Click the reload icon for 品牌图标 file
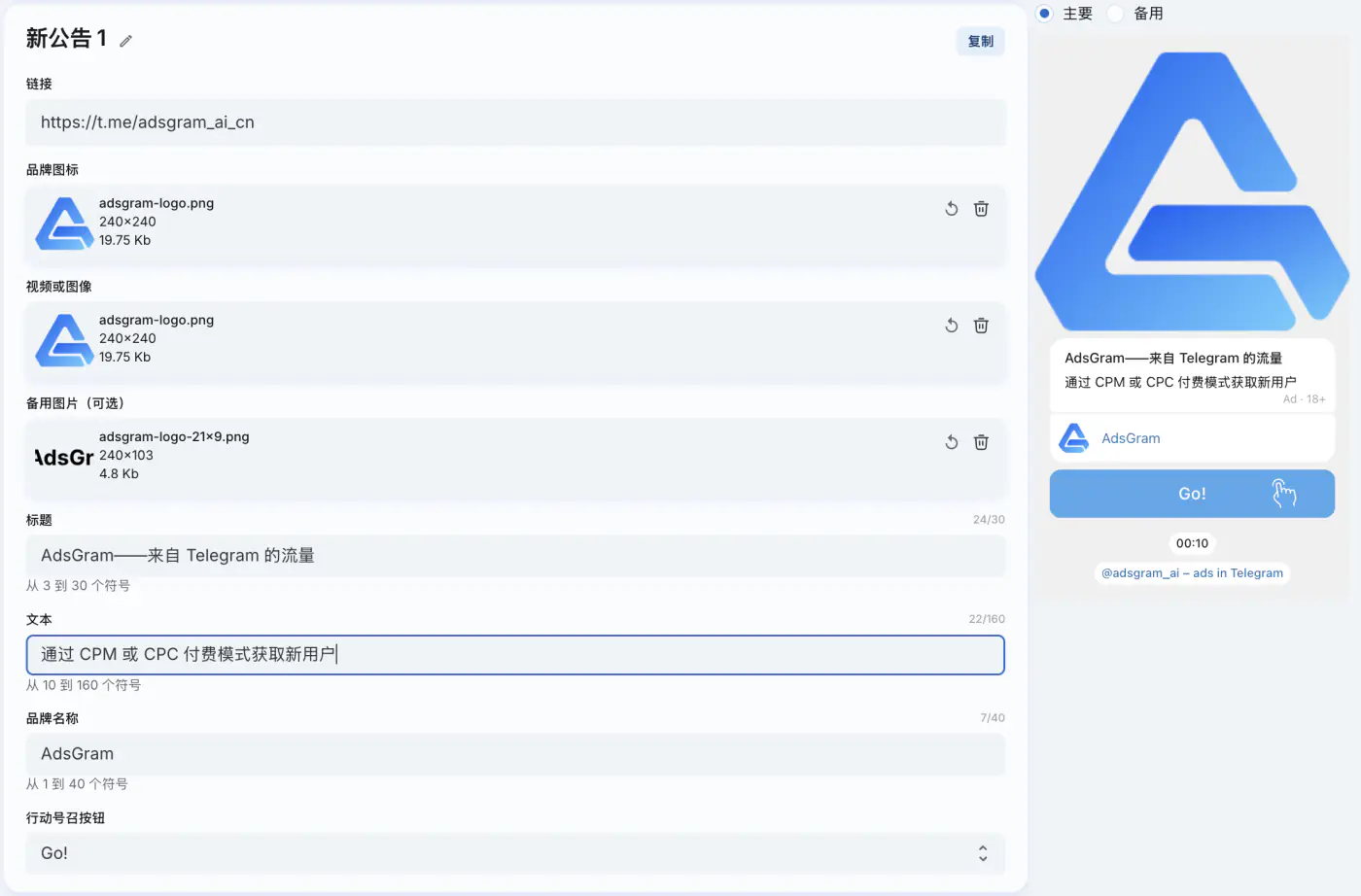Screen dimensions: 1361x896 pyautogui.click(x=952, y=209)
